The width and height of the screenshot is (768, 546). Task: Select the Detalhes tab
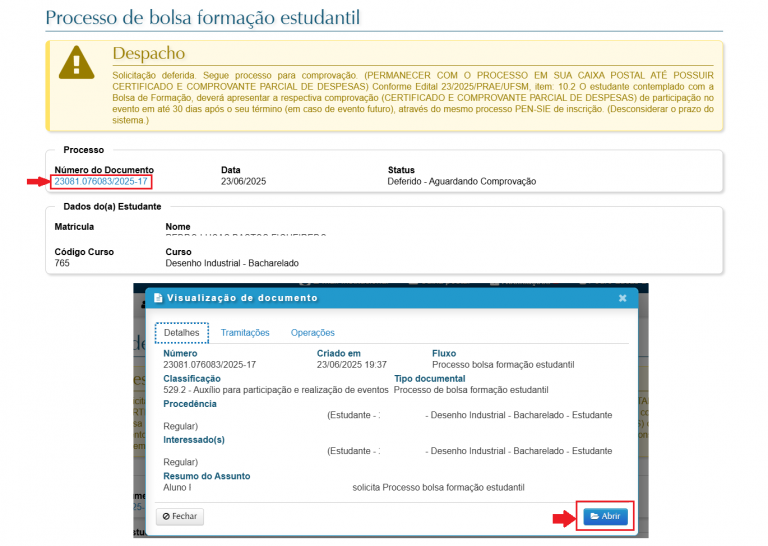pyautogui.click(x=181, y=332)
